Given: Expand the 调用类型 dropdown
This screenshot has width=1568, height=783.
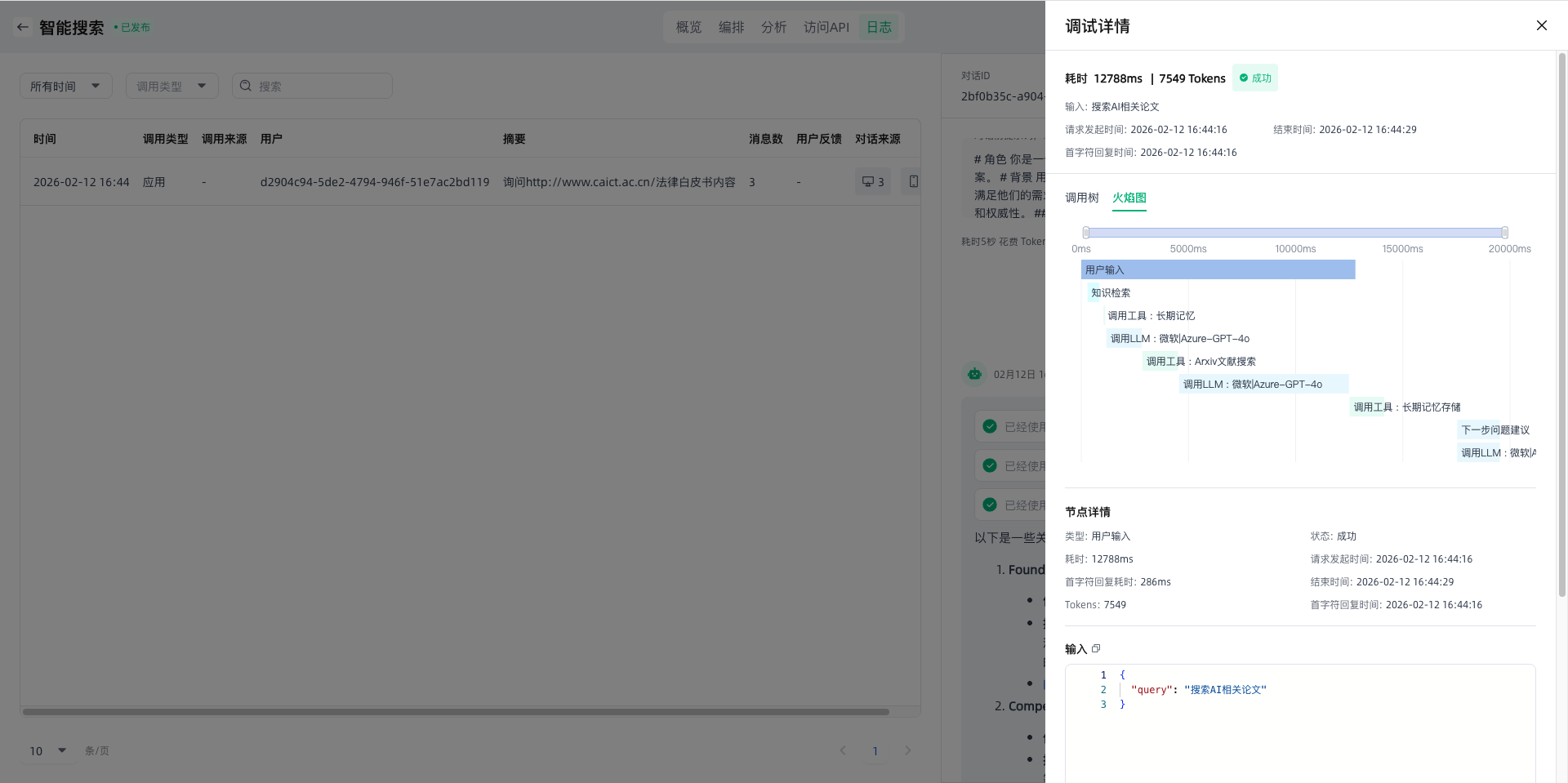Looking at the screenshot, I should pos(171,86).
